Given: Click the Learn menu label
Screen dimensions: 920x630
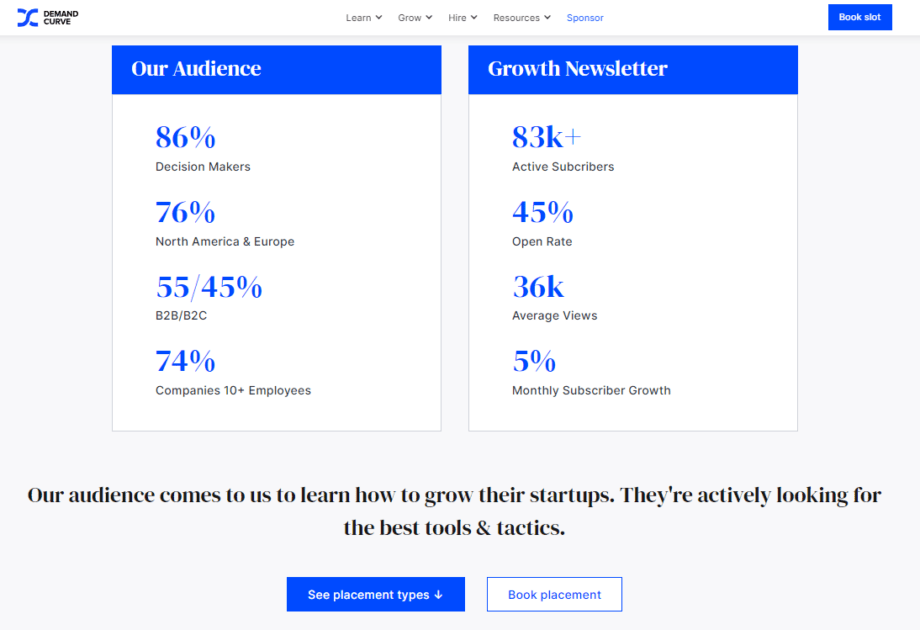Looking at the screenshot, I should pyautogui.click(x=357, y=17).
